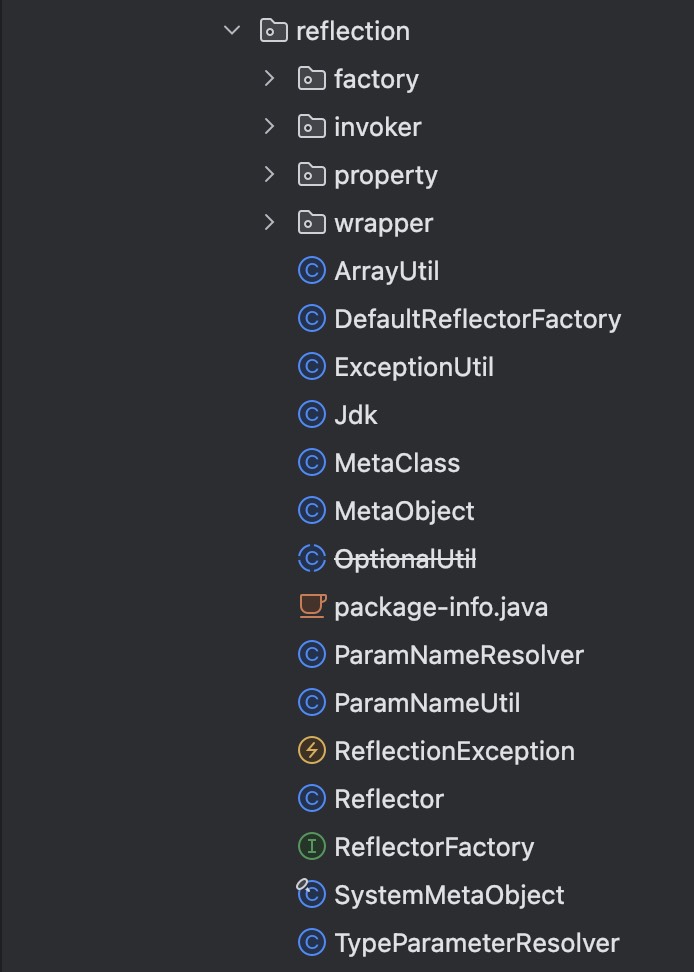This screenshot has height=972, width=694.
Task: Click the reflection package folder icon
Action: point(274,31)
